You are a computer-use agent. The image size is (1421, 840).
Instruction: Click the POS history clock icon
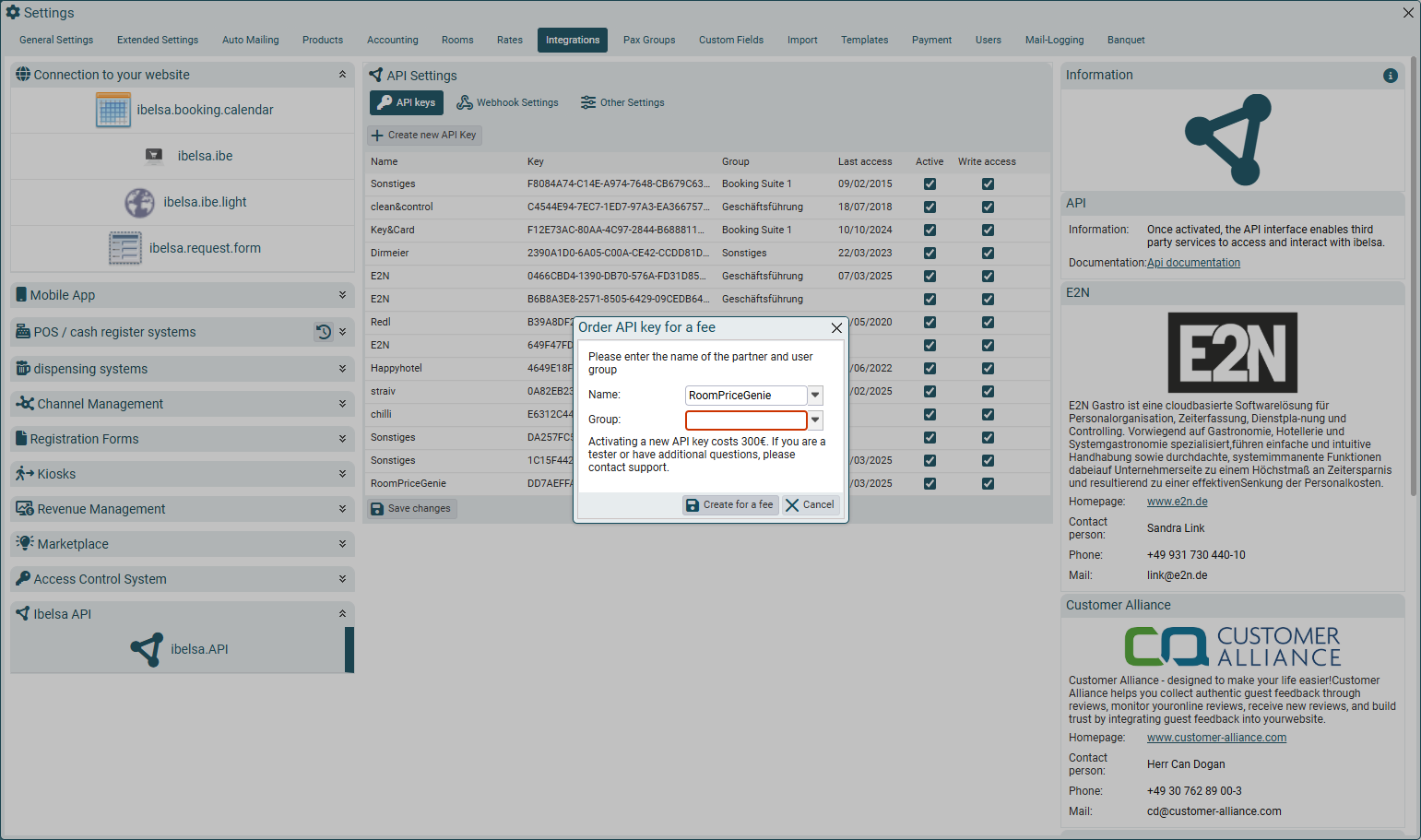click(x=324, y=332)
